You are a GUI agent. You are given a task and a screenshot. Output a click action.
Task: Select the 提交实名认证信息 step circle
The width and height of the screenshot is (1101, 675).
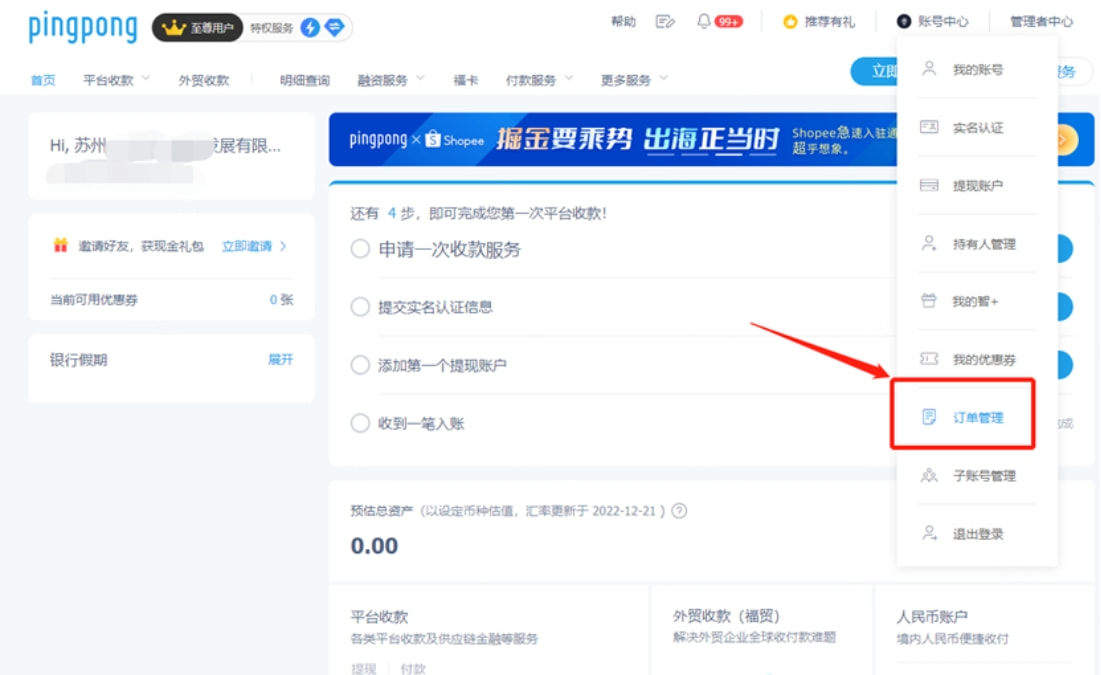[x=360, y=307]
